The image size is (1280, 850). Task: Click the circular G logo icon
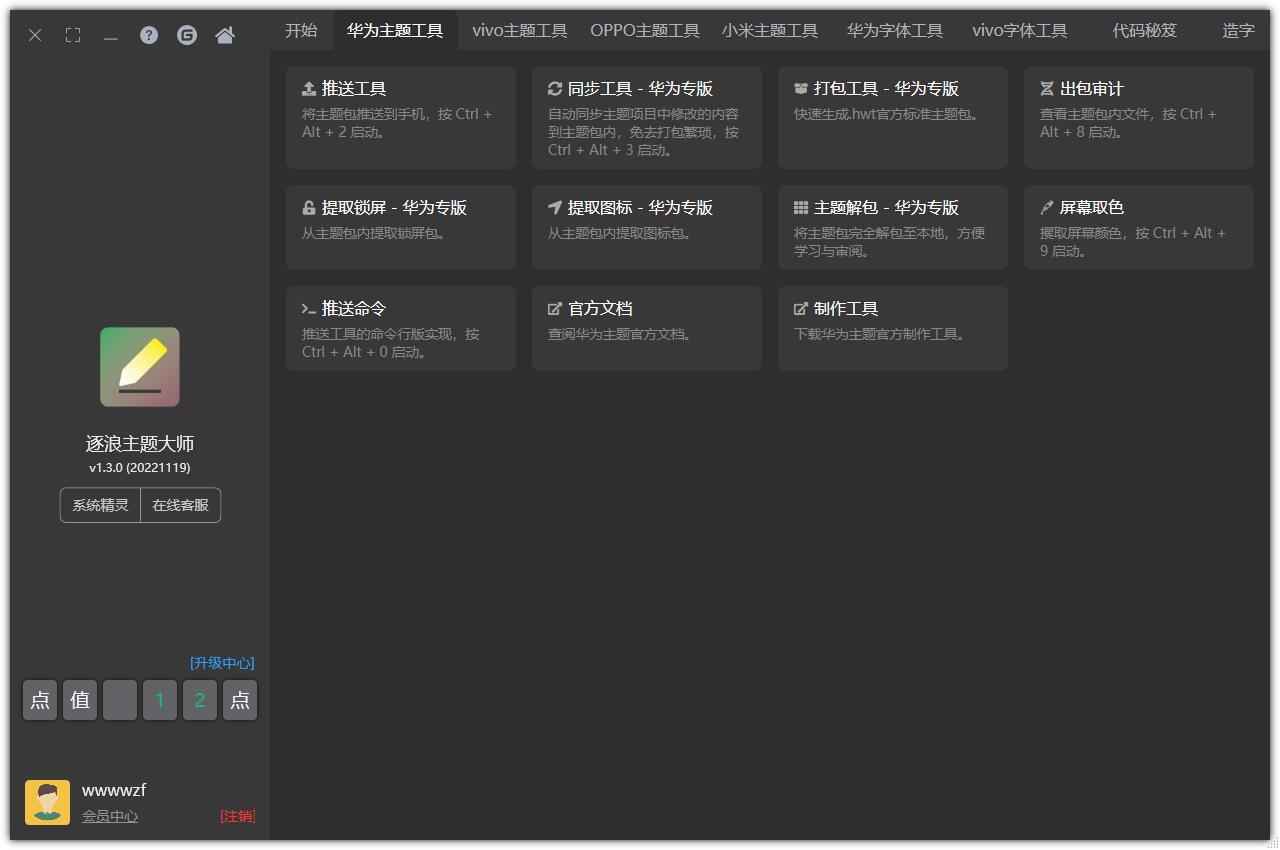187,35
